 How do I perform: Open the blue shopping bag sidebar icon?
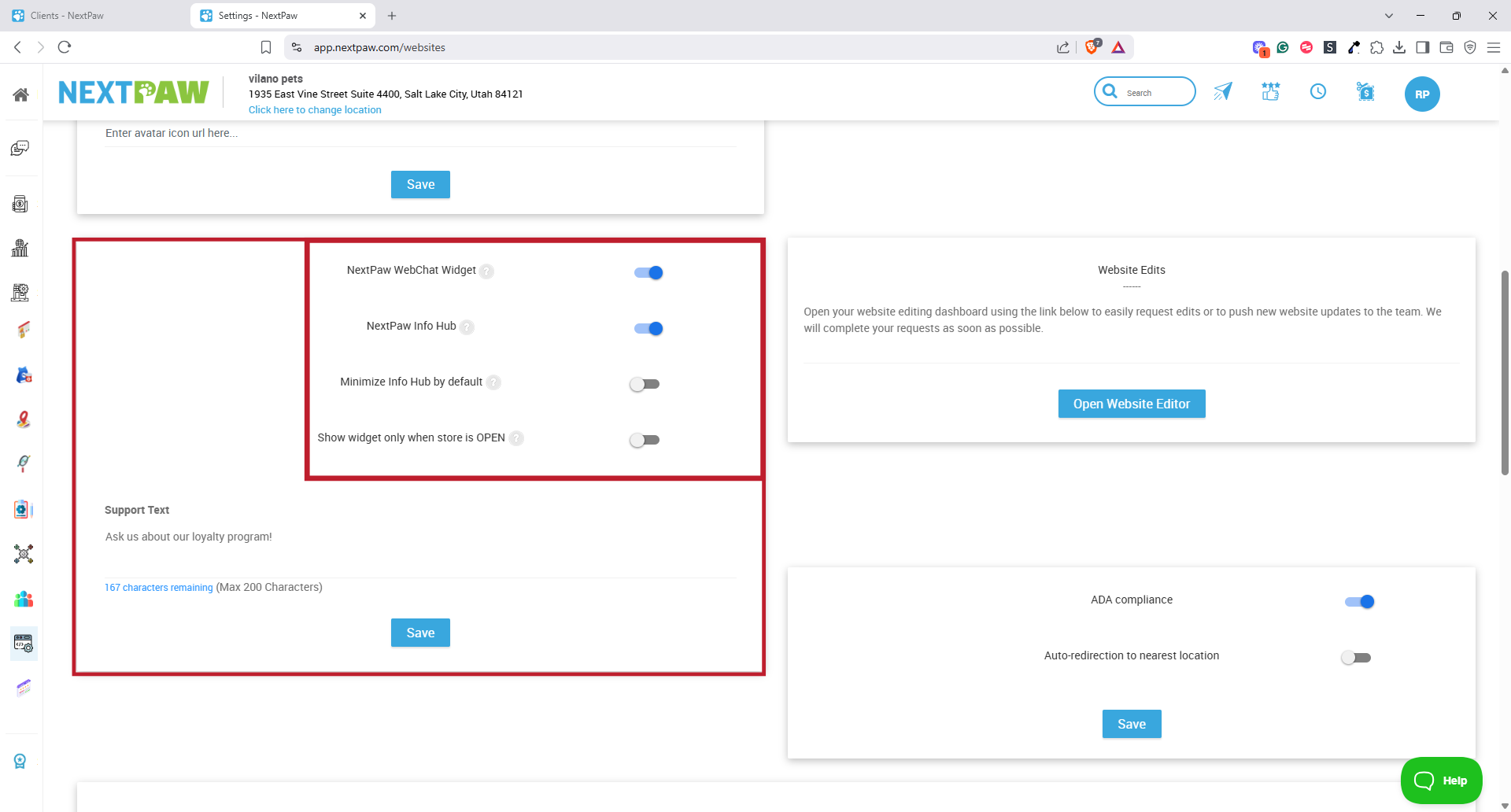click(24, 375)
